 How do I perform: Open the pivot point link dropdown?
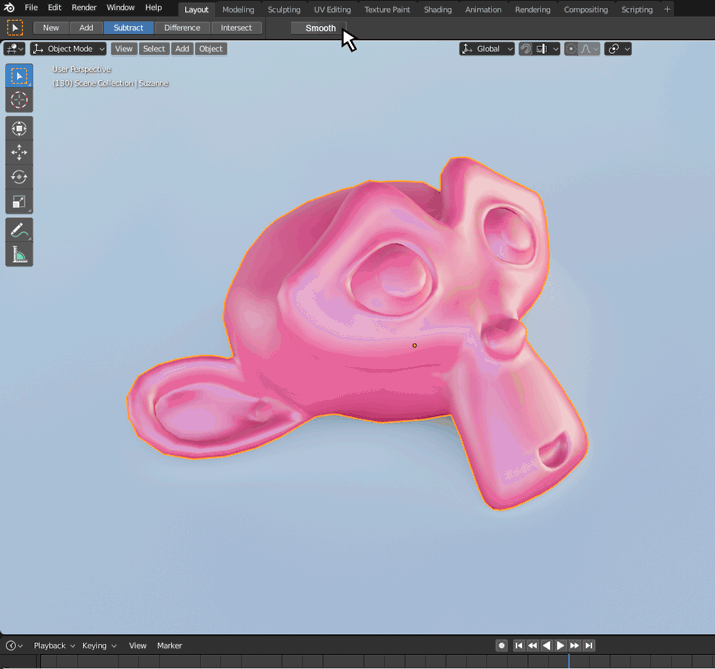pos(618,49)
